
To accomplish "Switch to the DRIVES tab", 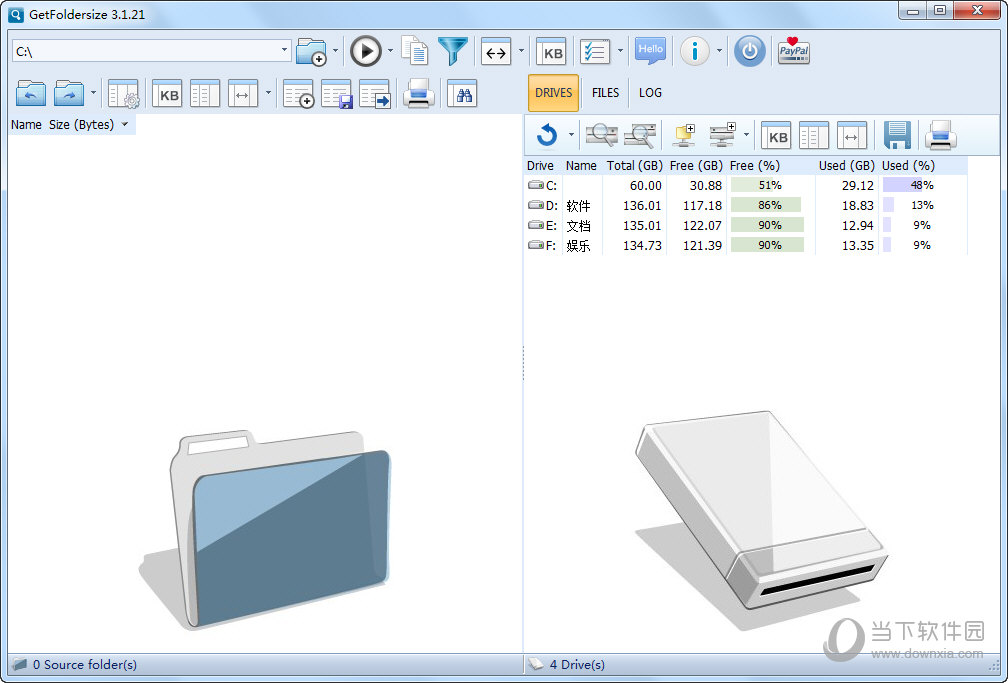I will click(554, 93).
